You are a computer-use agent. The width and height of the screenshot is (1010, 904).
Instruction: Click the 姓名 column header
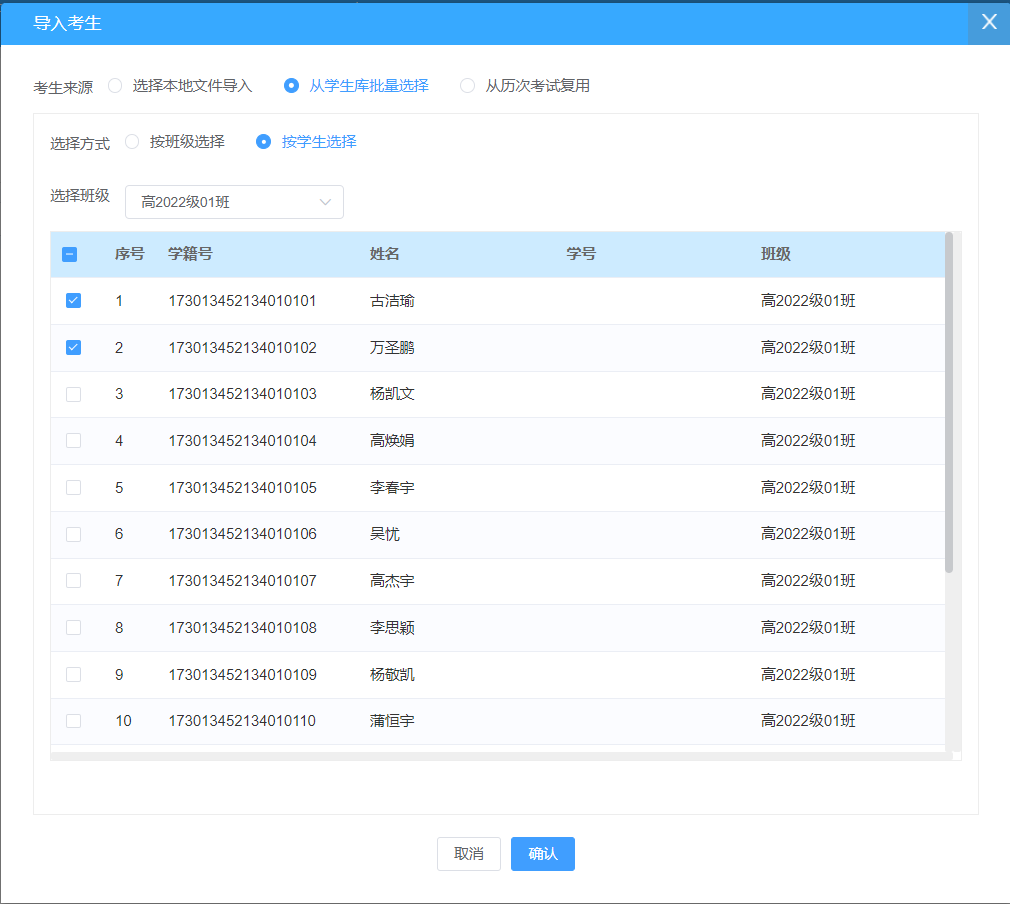(x=385, y=254)
